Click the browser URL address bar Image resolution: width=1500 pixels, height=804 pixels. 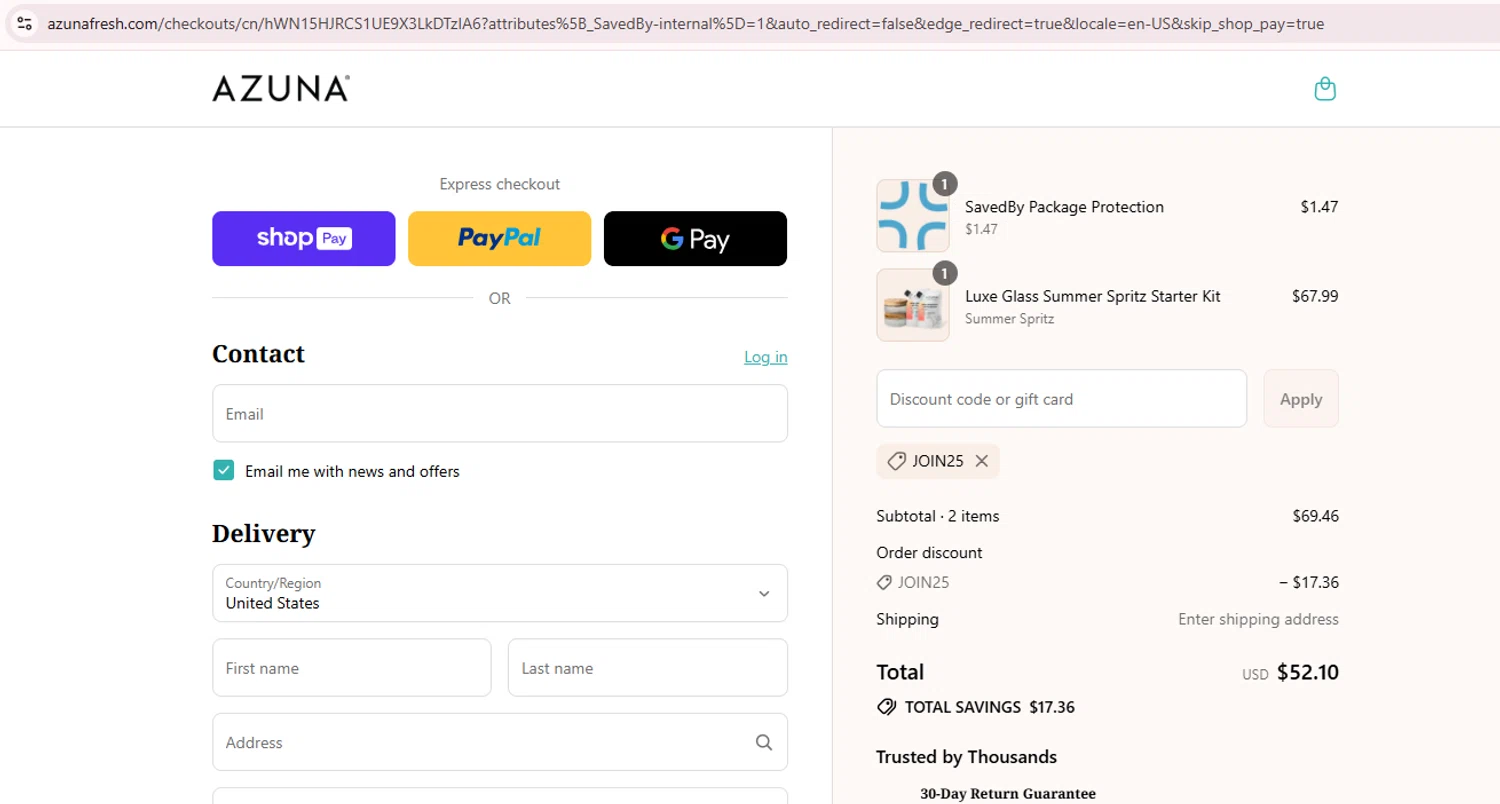pos(686,23)
